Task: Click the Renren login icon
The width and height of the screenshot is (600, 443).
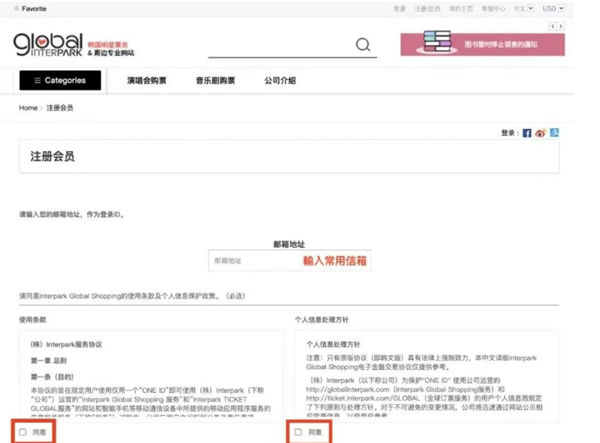Action: point(554,133)
